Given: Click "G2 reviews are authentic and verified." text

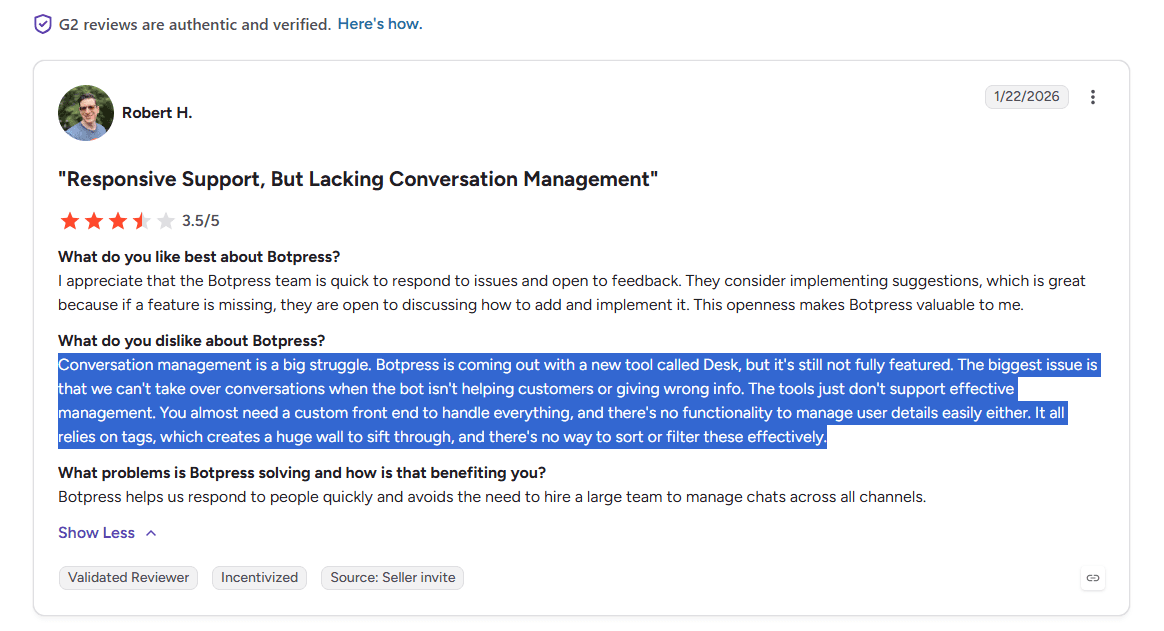Looking at the screenshot, I should point(194,24).
